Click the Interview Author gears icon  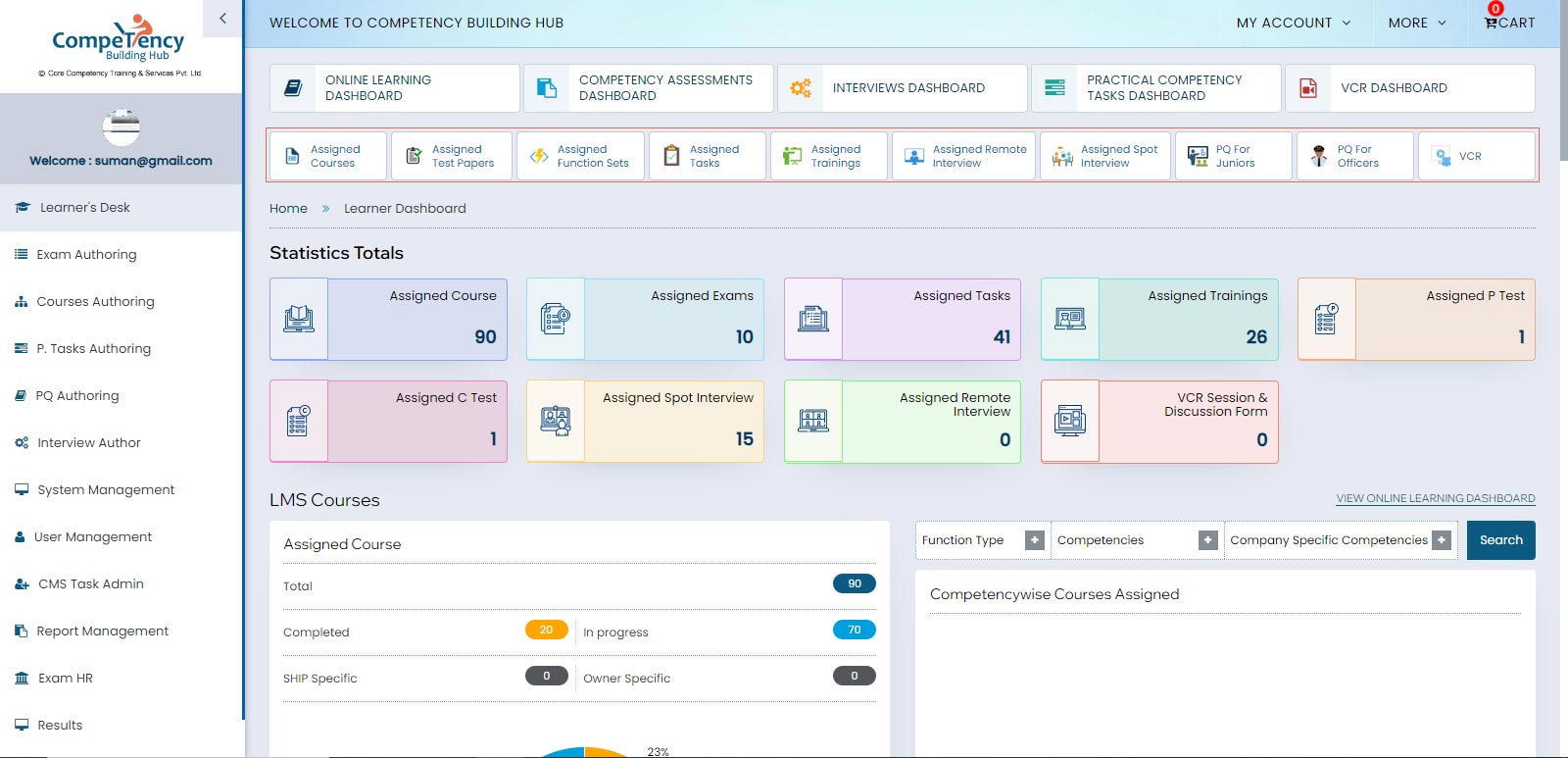pyautogui.click(x=22, y=443)
